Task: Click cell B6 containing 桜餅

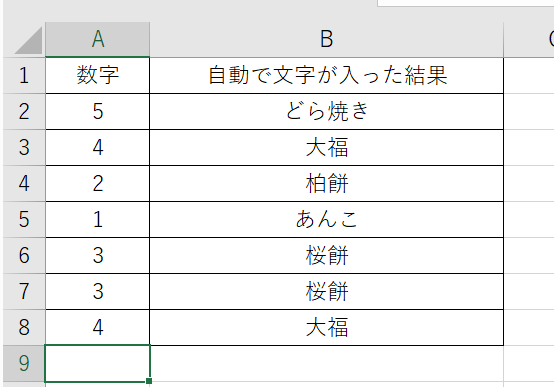Action: pos(326,256)
